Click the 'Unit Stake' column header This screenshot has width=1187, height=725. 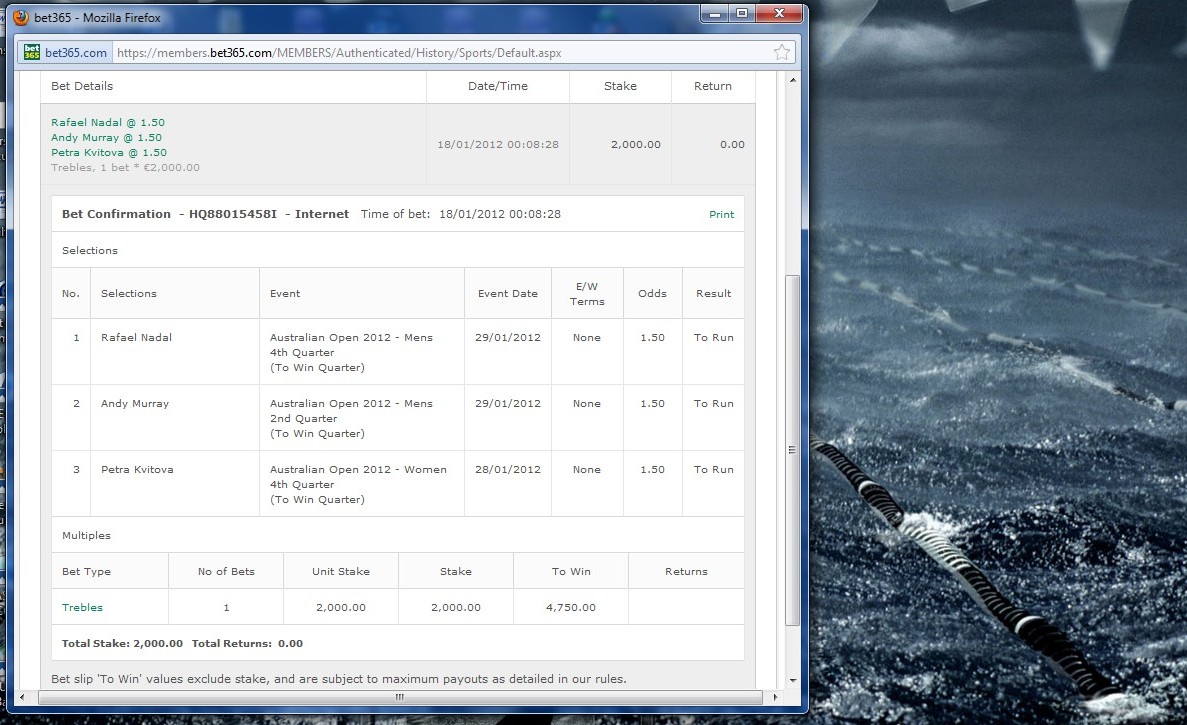(x=341, y=571)
